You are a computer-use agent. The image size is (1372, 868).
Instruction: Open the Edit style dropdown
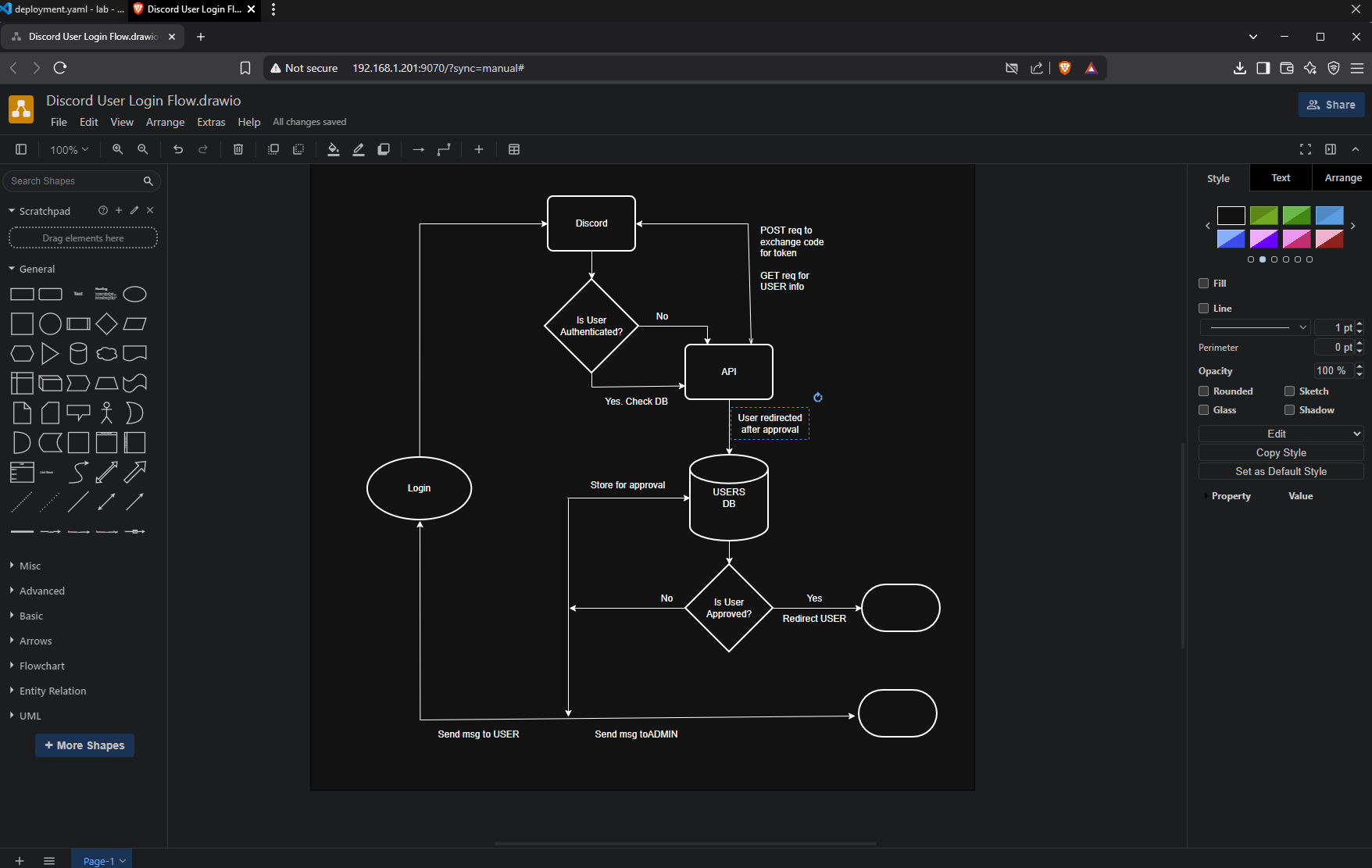click(x=1281, y=434)
